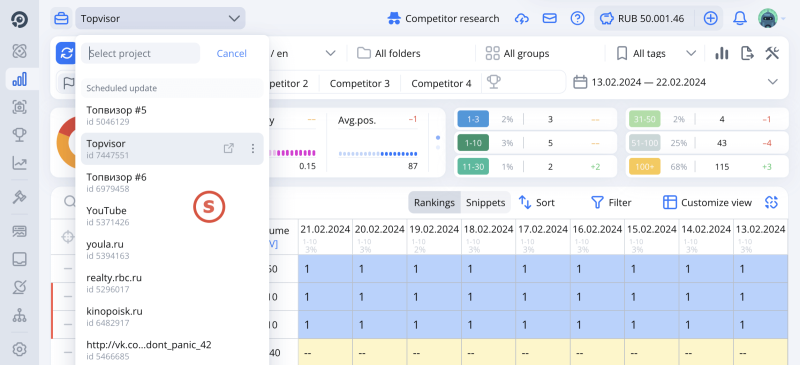800x365 pixels.
Task: Click the 11-30 position range badge
Action: [x=473, y=167]
